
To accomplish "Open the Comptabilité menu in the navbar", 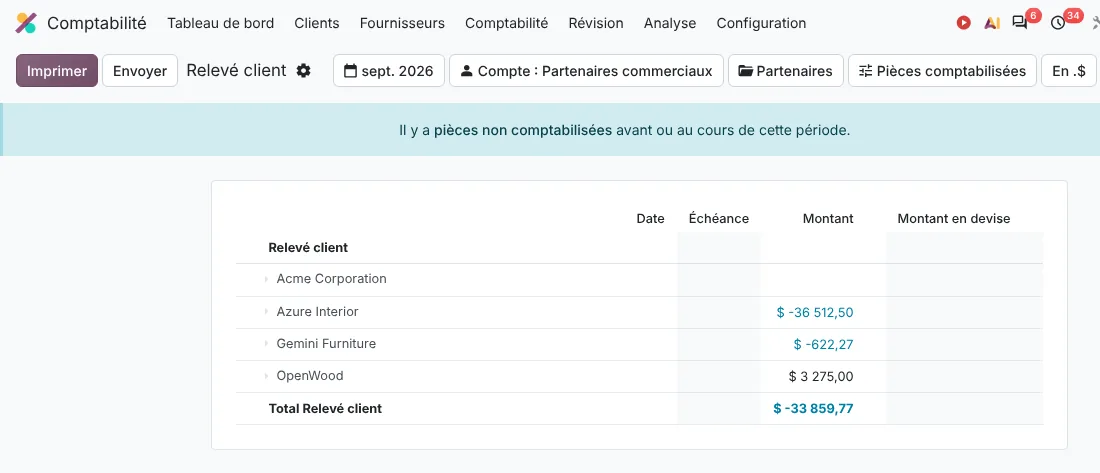I will pyautogui.click(x=507, y=23).
